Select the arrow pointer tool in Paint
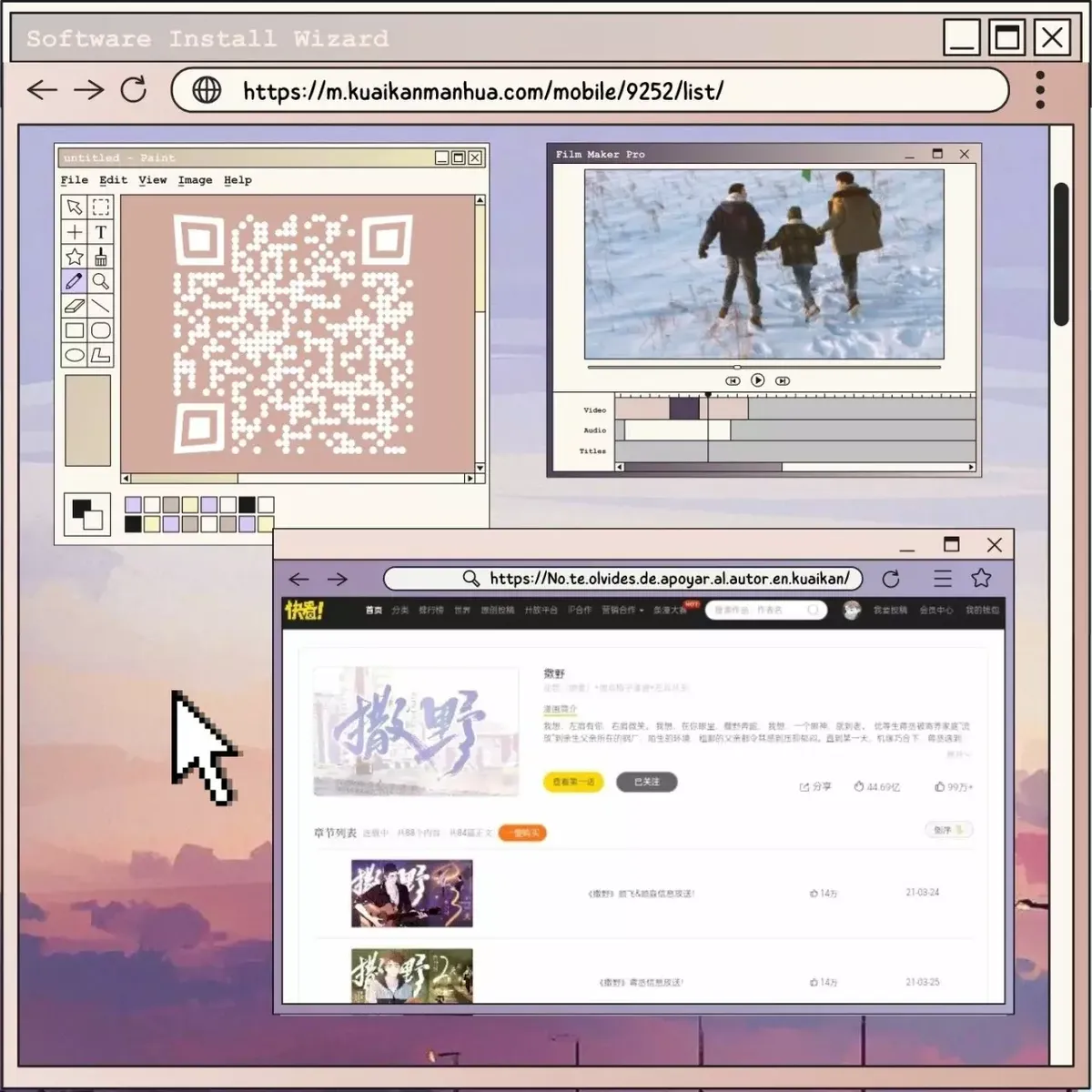The height and width of the screenshot is (1092, 1092). coord(75,207)
